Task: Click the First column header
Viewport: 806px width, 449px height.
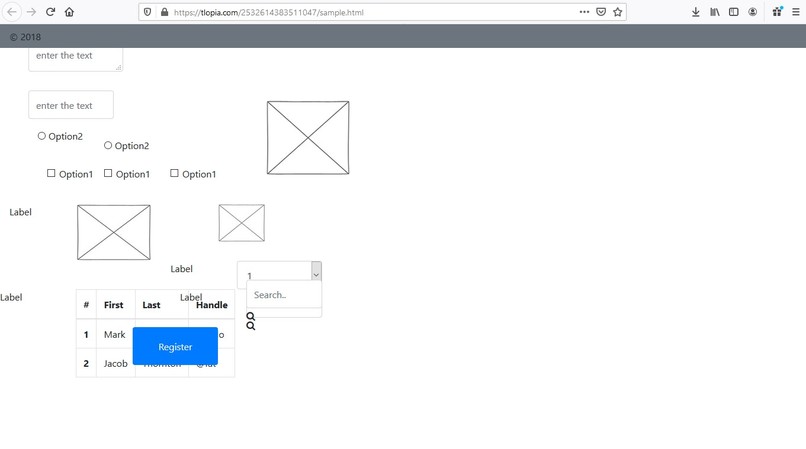Action: point(114,305)
